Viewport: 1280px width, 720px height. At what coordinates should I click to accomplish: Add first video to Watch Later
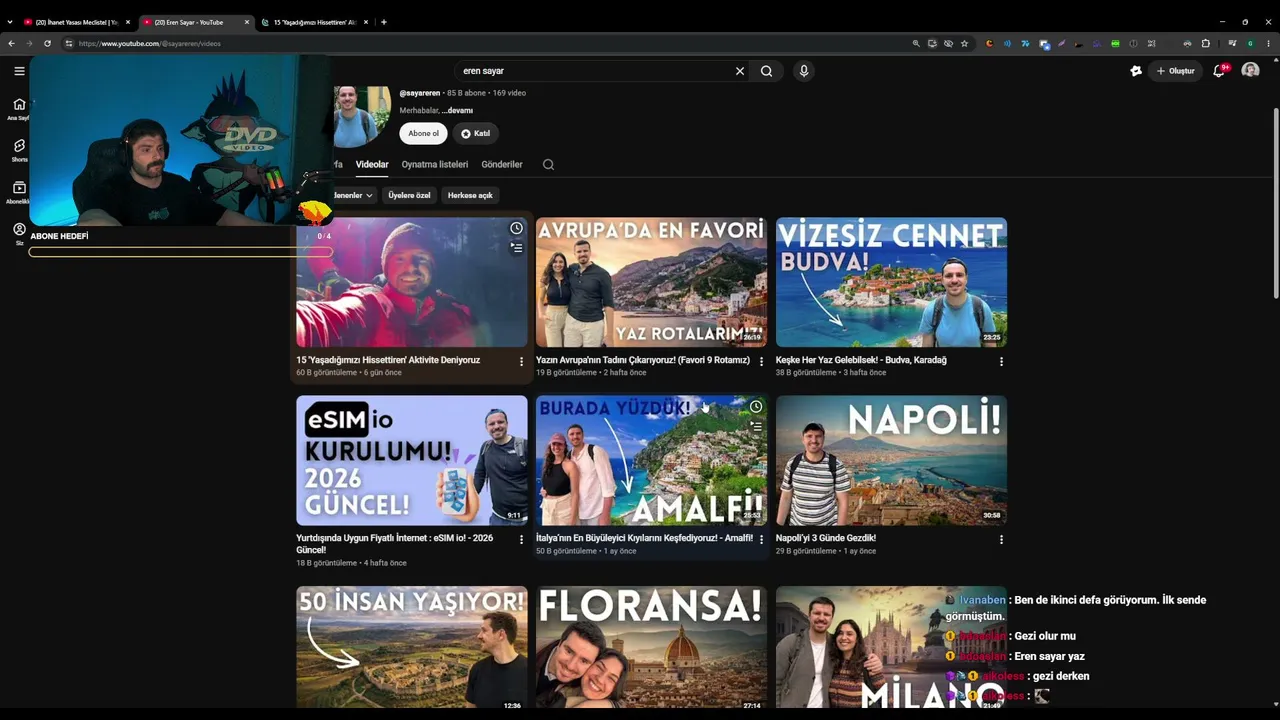[516, 228]
